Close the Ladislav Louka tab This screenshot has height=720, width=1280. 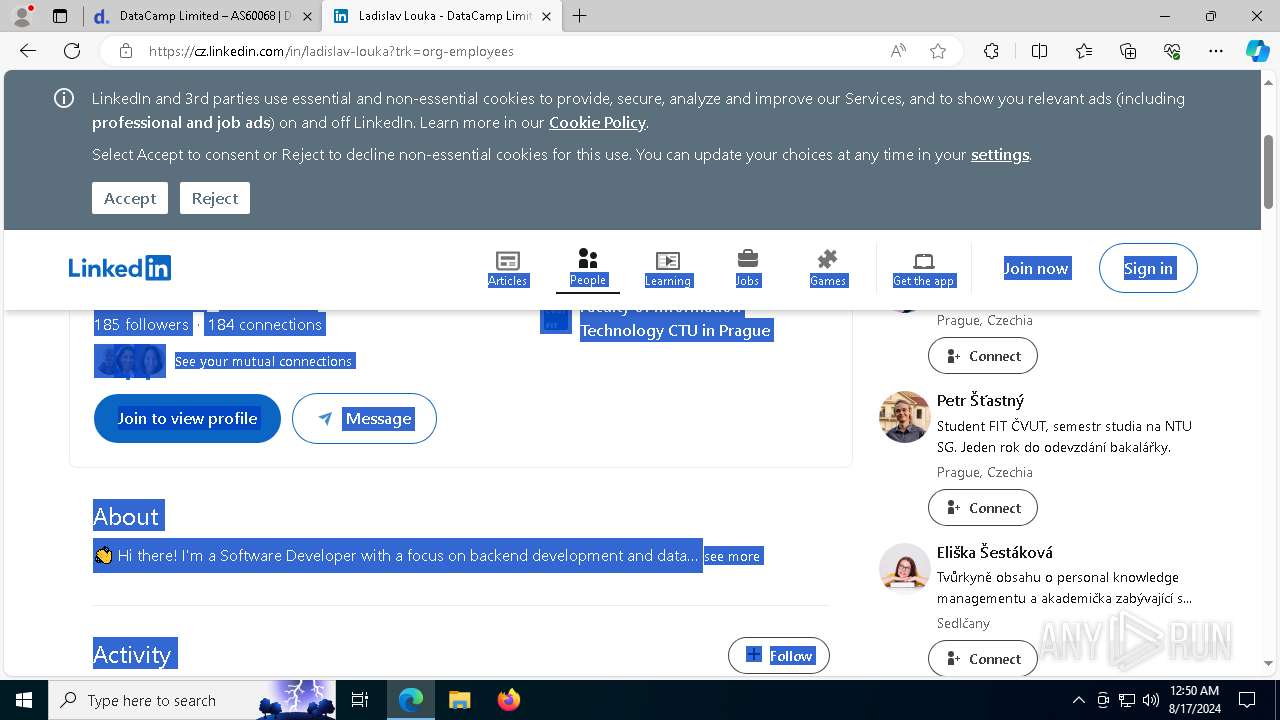click(x=548, y=16)
